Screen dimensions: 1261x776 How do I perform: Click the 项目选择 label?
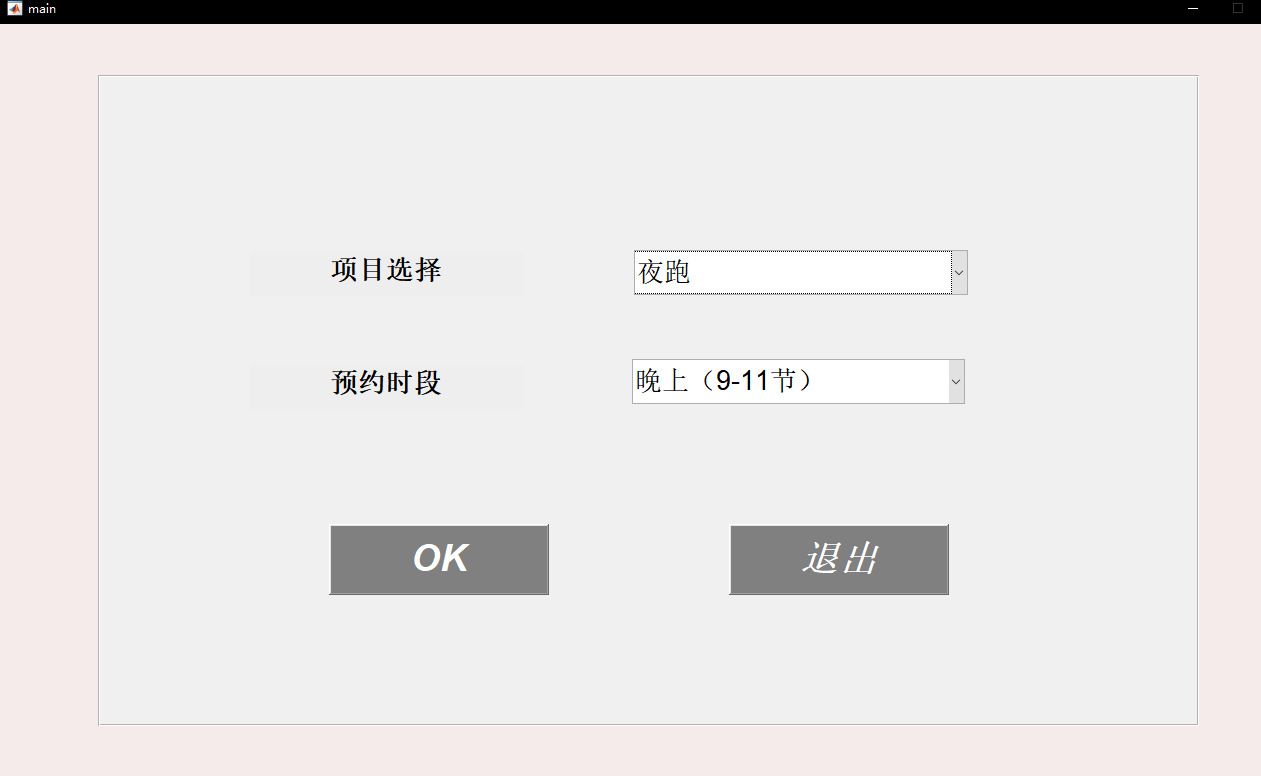click(x=386, y=270)
